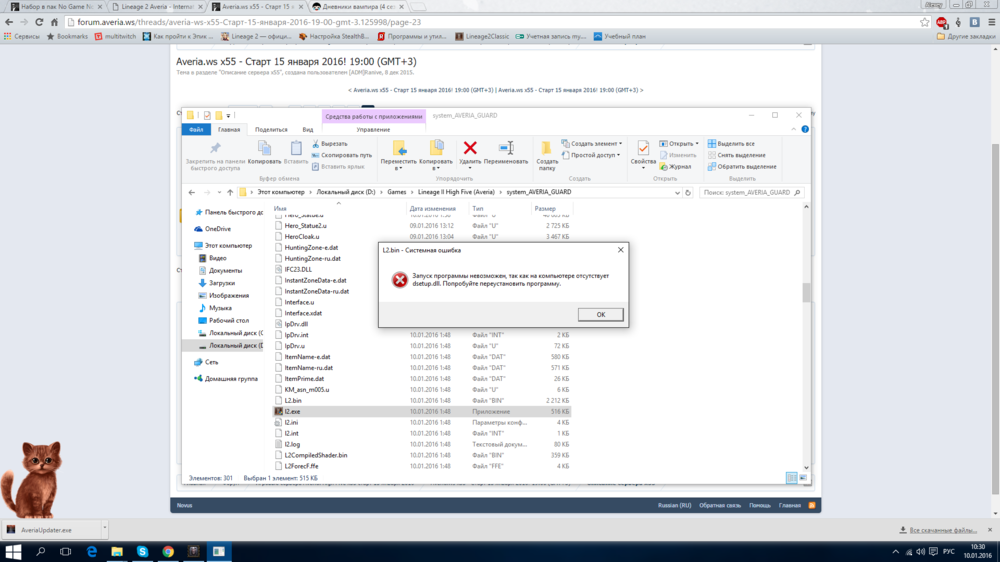
Task: Click the Windows Start button on taskbar
Action: click(14, 551)
